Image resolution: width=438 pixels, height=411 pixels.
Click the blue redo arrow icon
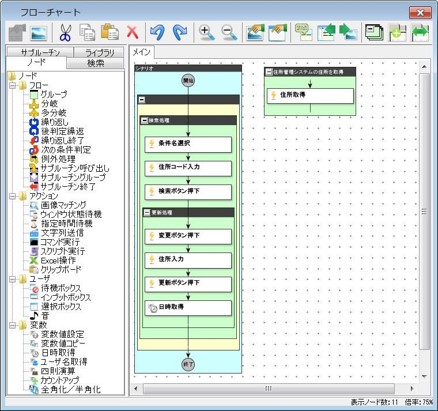click(180, 33)
